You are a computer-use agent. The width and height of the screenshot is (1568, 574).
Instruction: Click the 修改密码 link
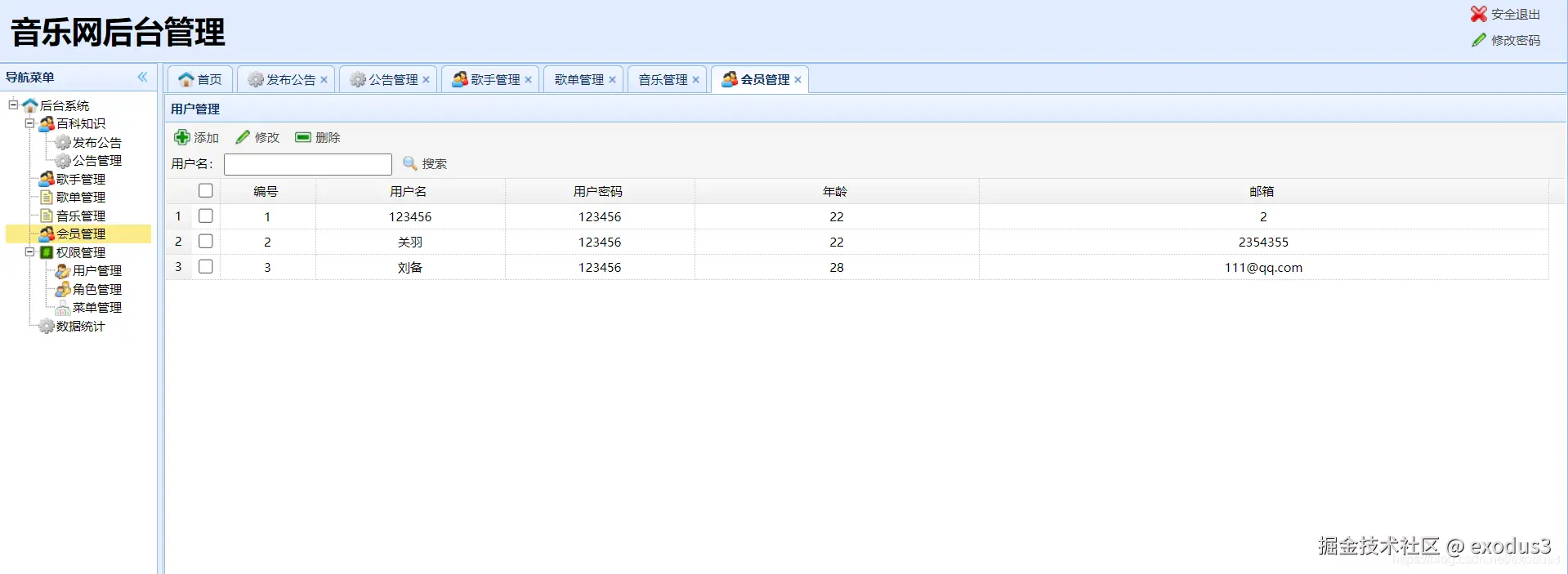1516,40
